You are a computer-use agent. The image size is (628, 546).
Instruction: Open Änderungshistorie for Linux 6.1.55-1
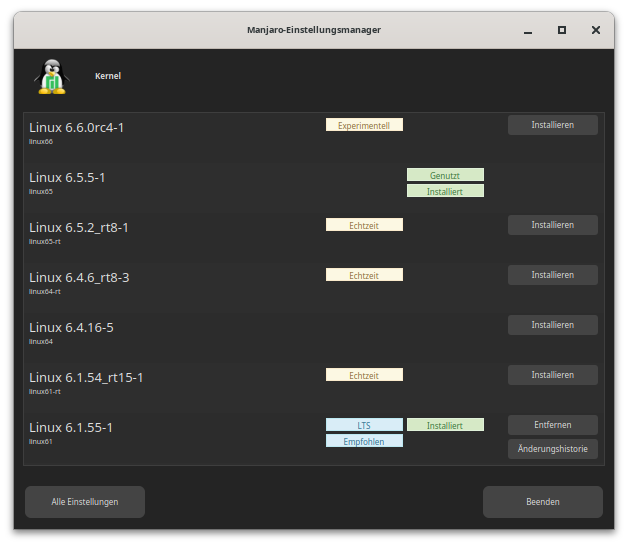552,449
